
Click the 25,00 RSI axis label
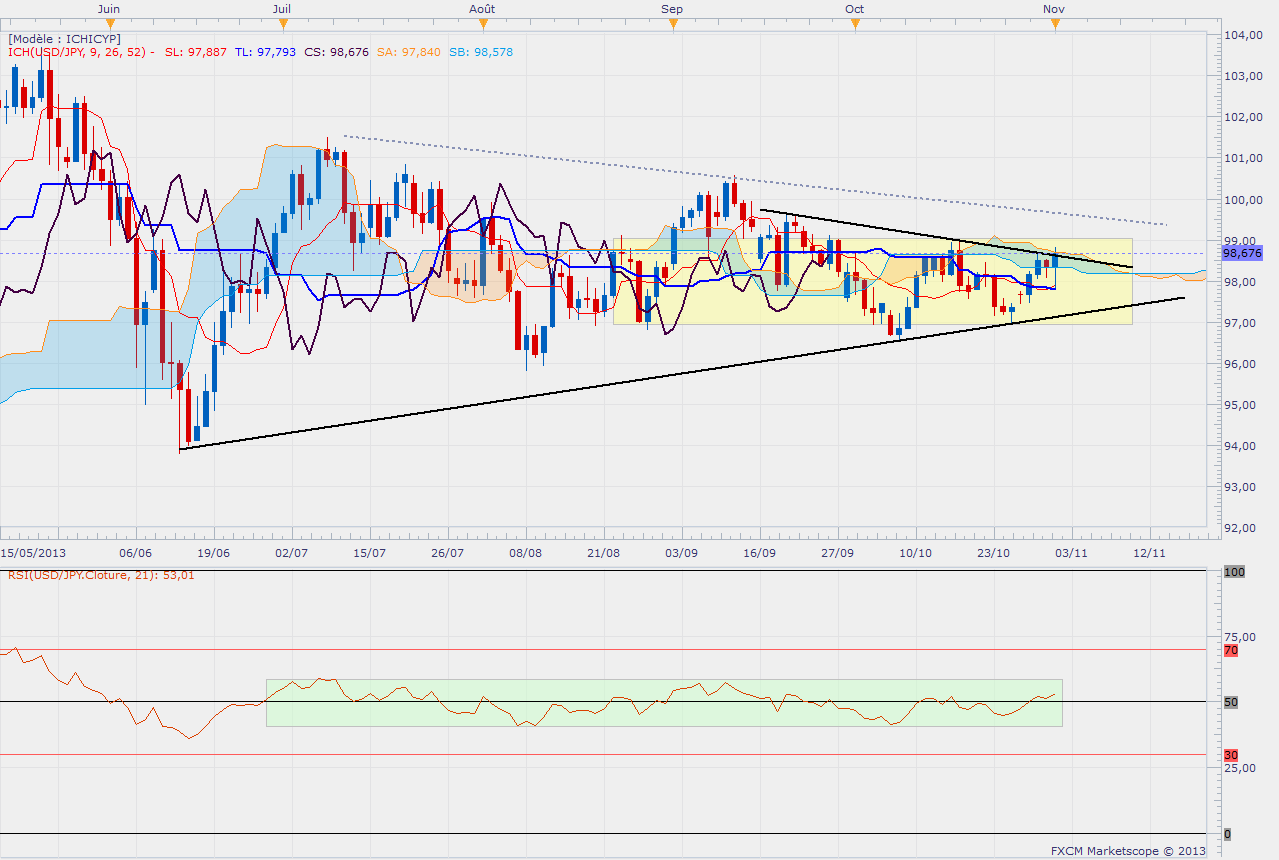[1240, 768]
